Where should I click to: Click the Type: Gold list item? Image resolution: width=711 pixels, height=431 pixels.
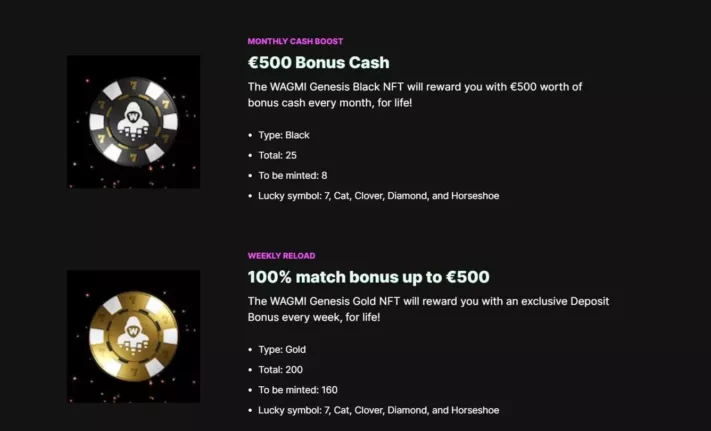[282, 349]
